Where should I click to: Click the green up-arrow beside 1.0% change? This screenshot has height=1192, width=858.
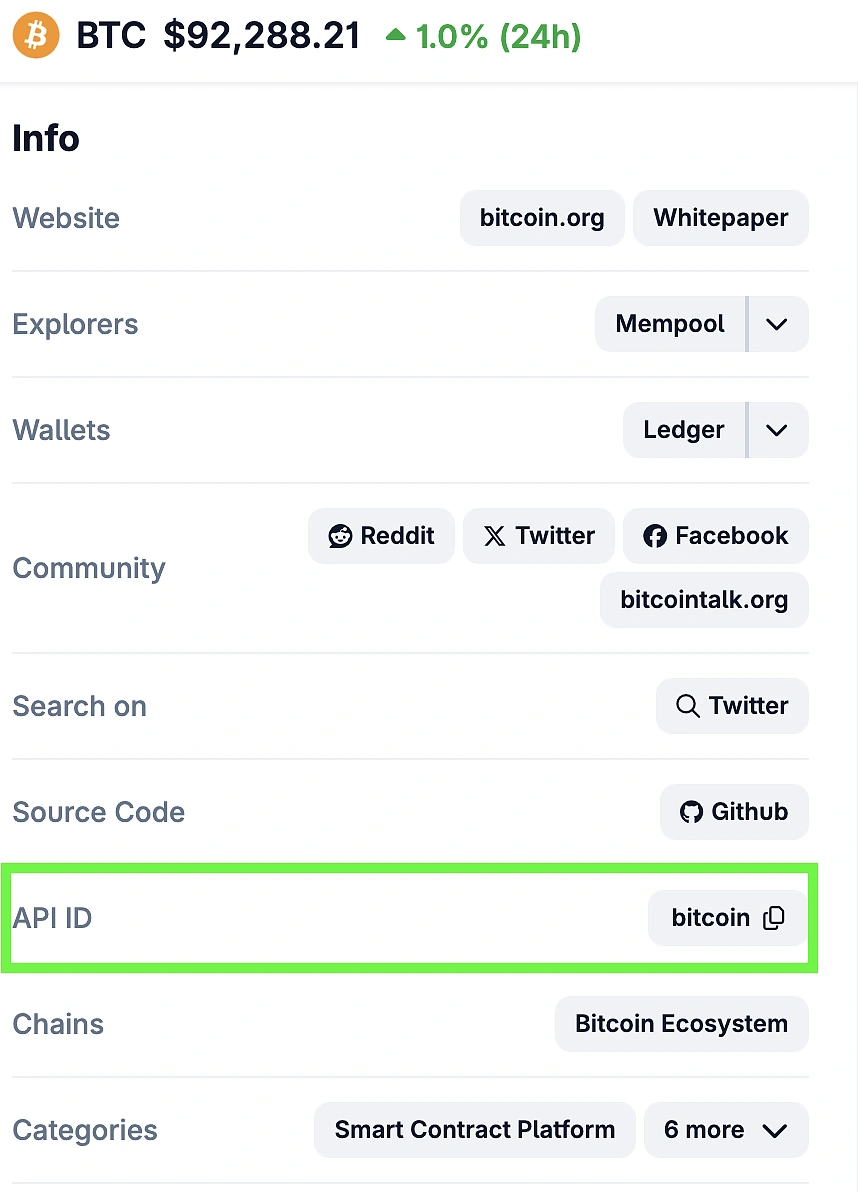pyautogui.click(x=395, y=33)
